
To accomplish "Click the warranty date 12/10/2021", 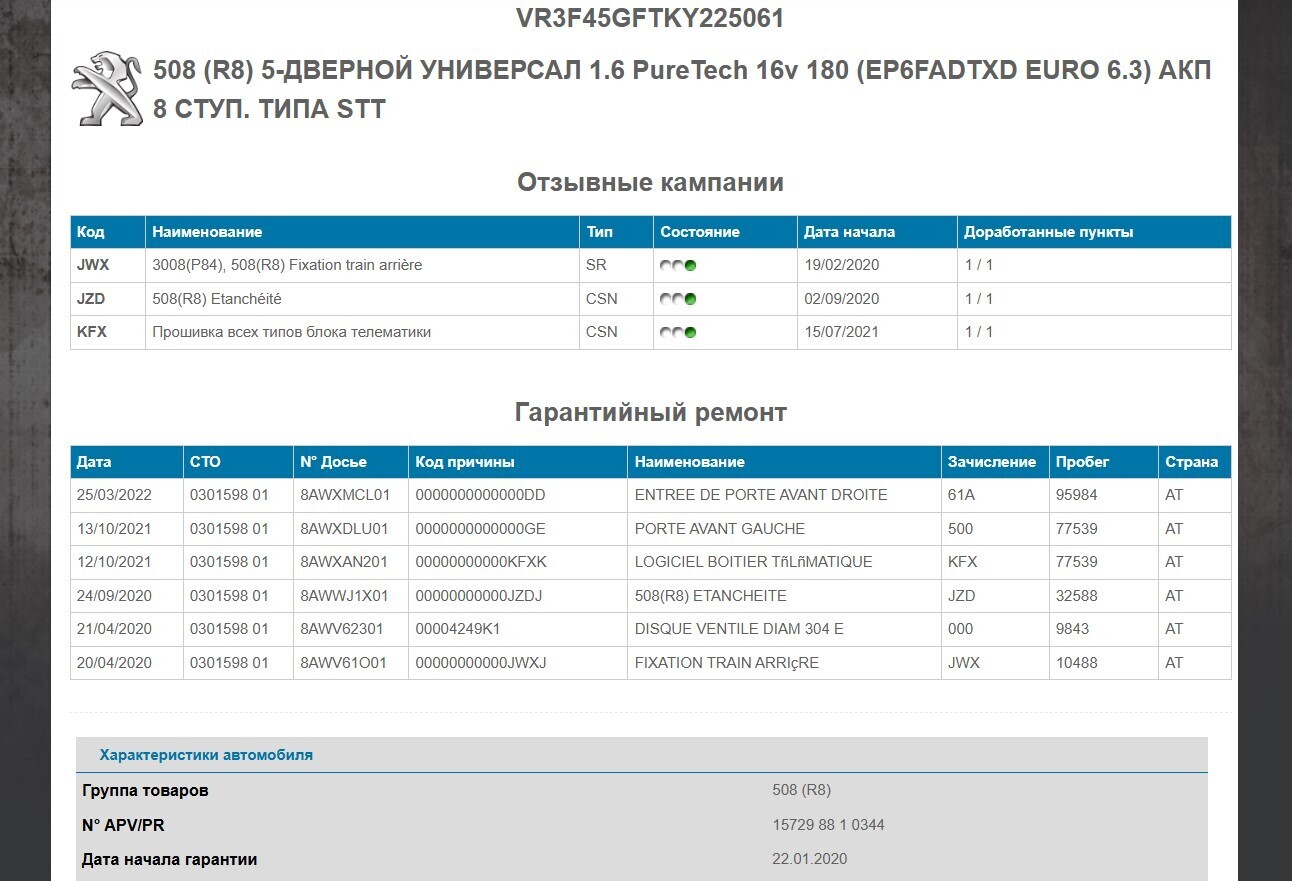I will click(x=114, y=562).
